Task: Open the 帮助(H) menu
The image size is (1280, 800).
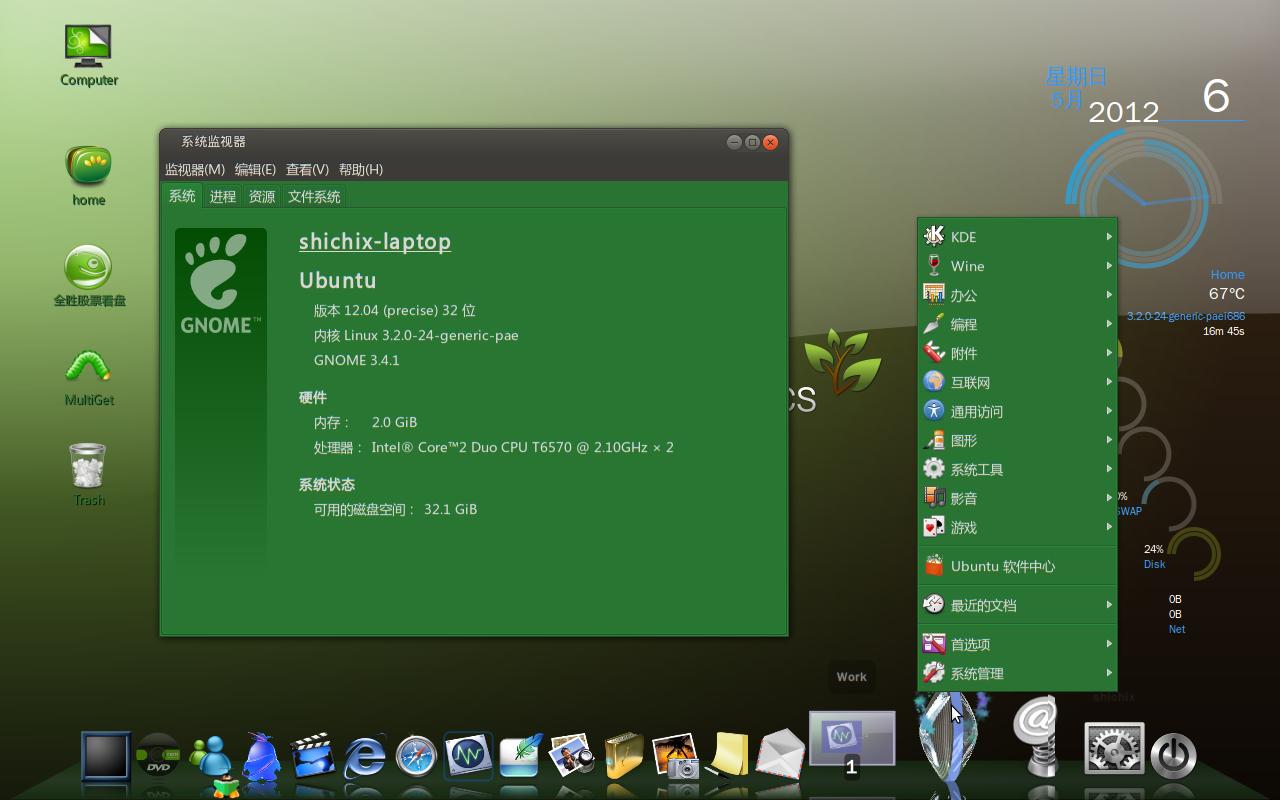Action: (361, 169)
